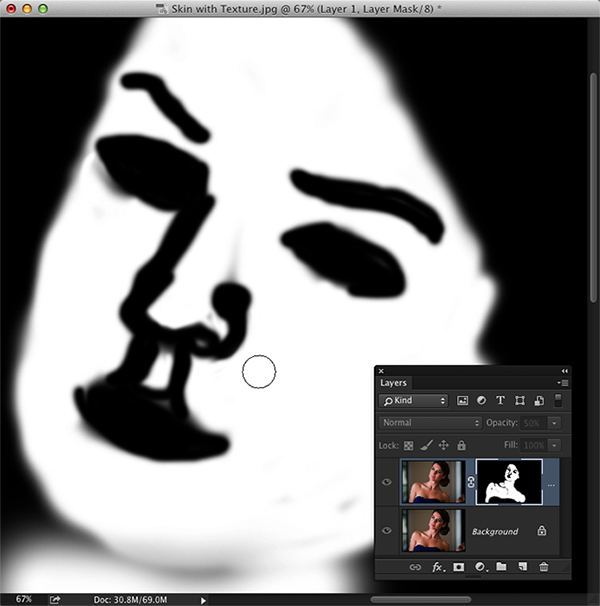Open the Kind filter type dropdown
Image resolution: width=600 pixels, height=606 pixels.
(413, 401)
